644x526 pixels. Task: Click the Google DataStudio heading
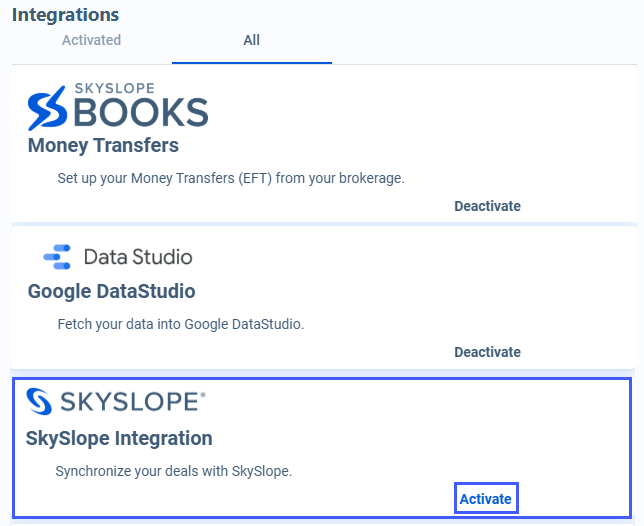[x=111, y=292]
